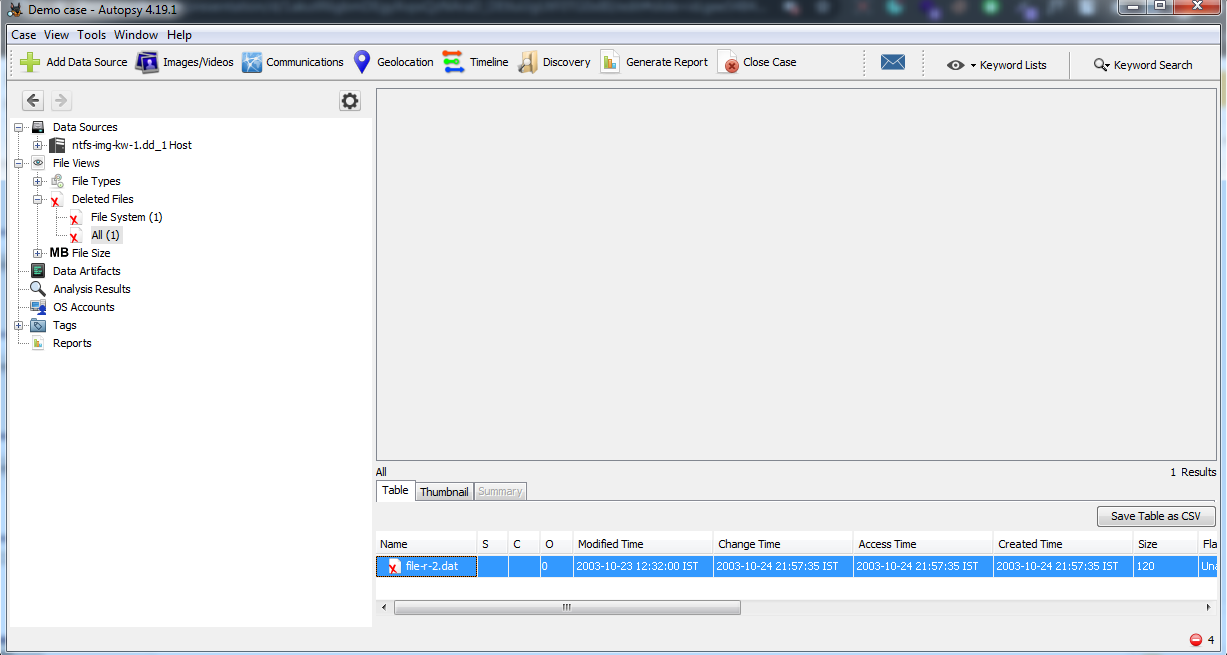The width and height of the screenshot is (1227, 655).
Task: Click the Add Data Source plus icon
Action: click(x=30, y=62)
